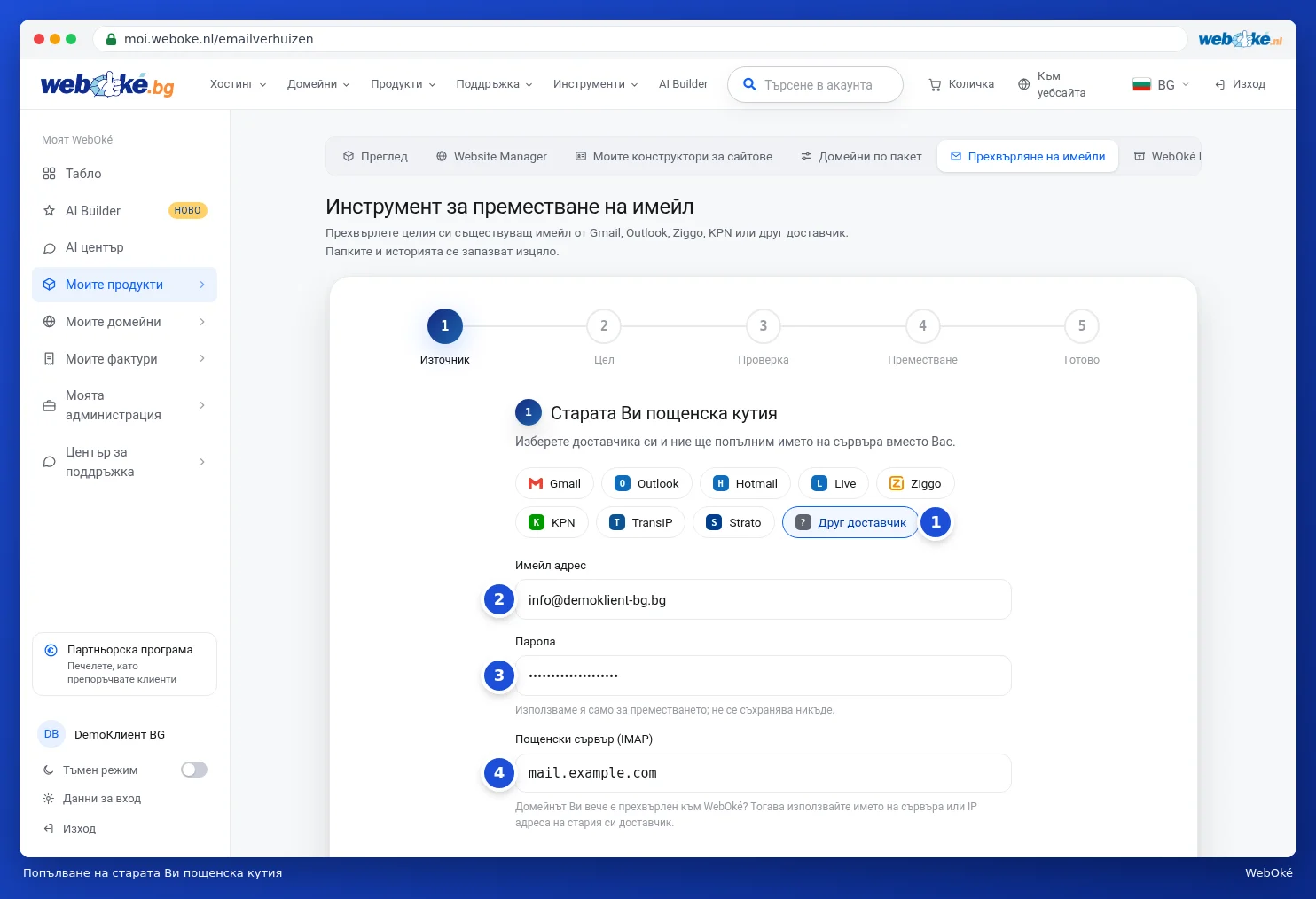Choose the KPN provider option

point(552,522)
